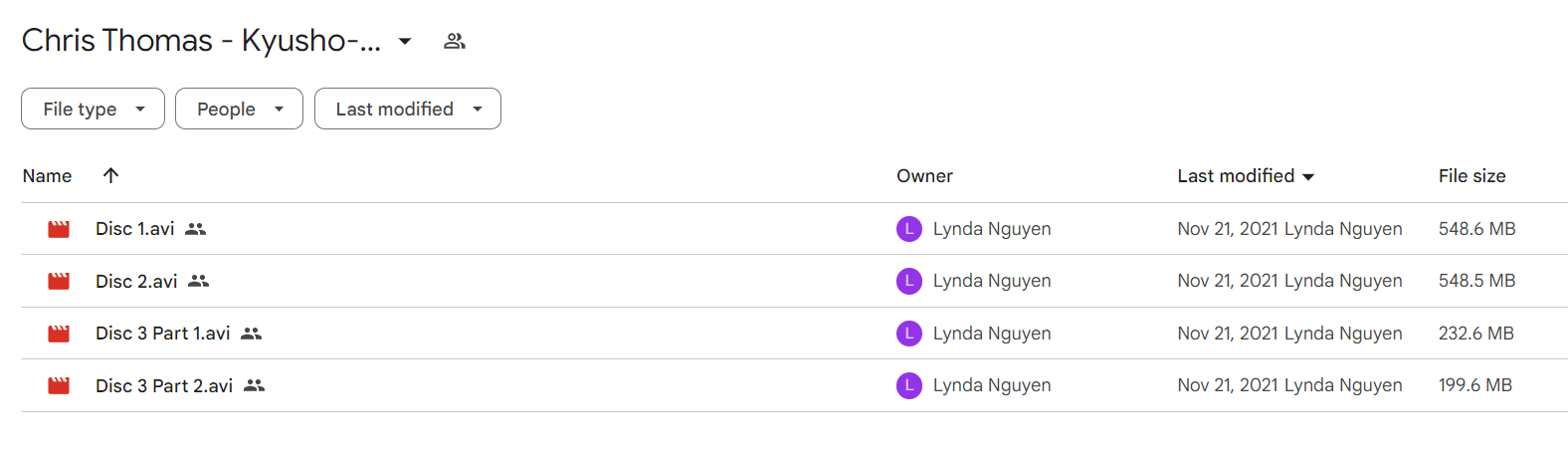Viewport: 1568px width, 454px height.
Task: Click the video file icon for Disc 2.avi
Action: [59, 282]
